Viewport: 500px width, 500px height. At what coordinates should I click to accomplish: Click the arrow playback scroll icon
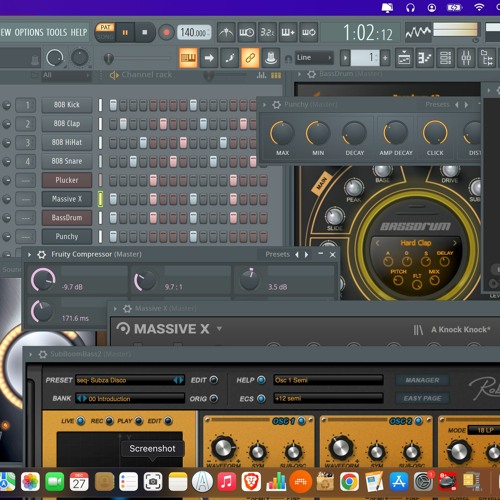point(209,58)
